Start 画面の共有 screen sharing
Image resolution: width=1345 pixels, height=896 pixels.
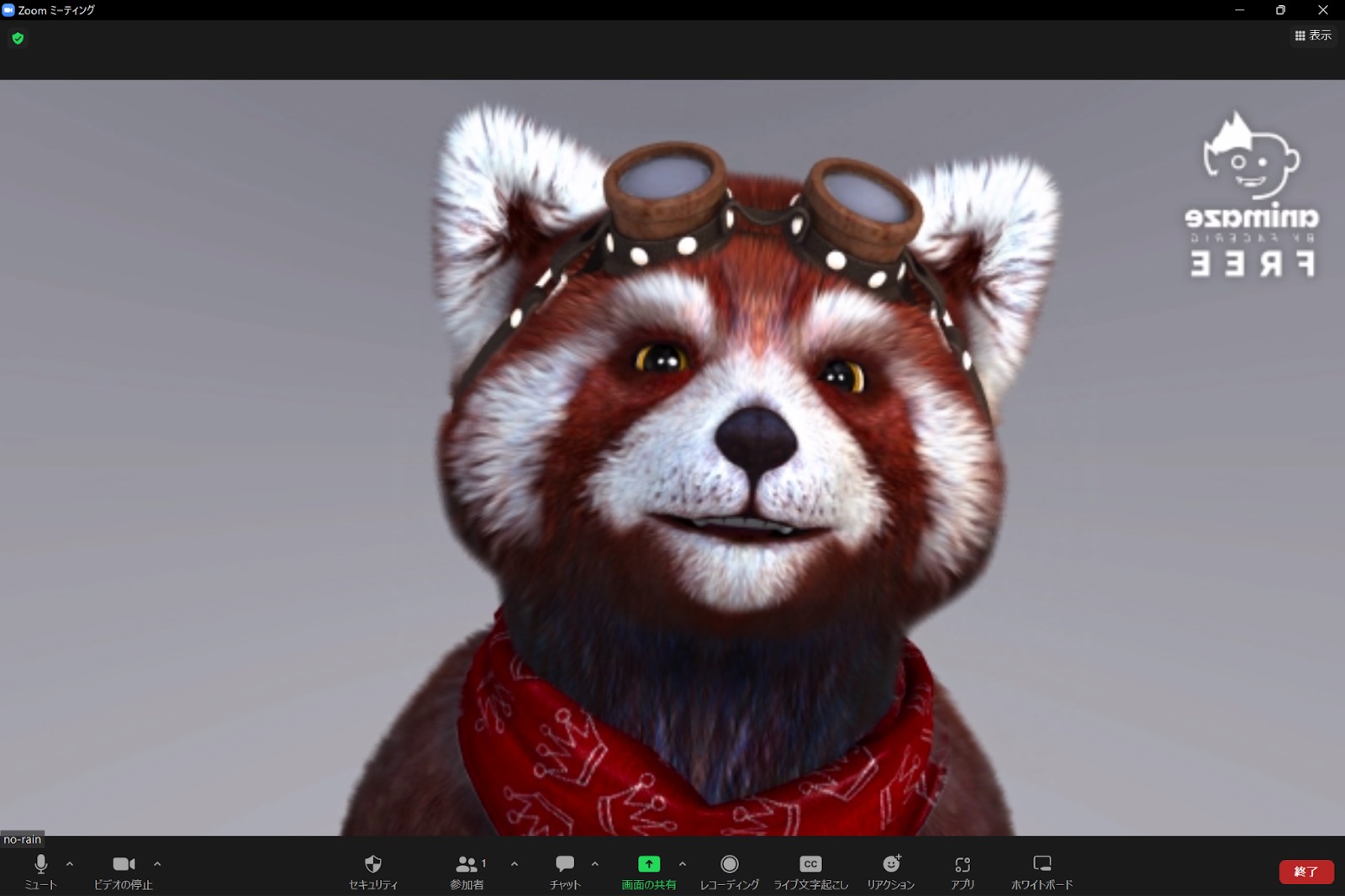coord(649,872)
